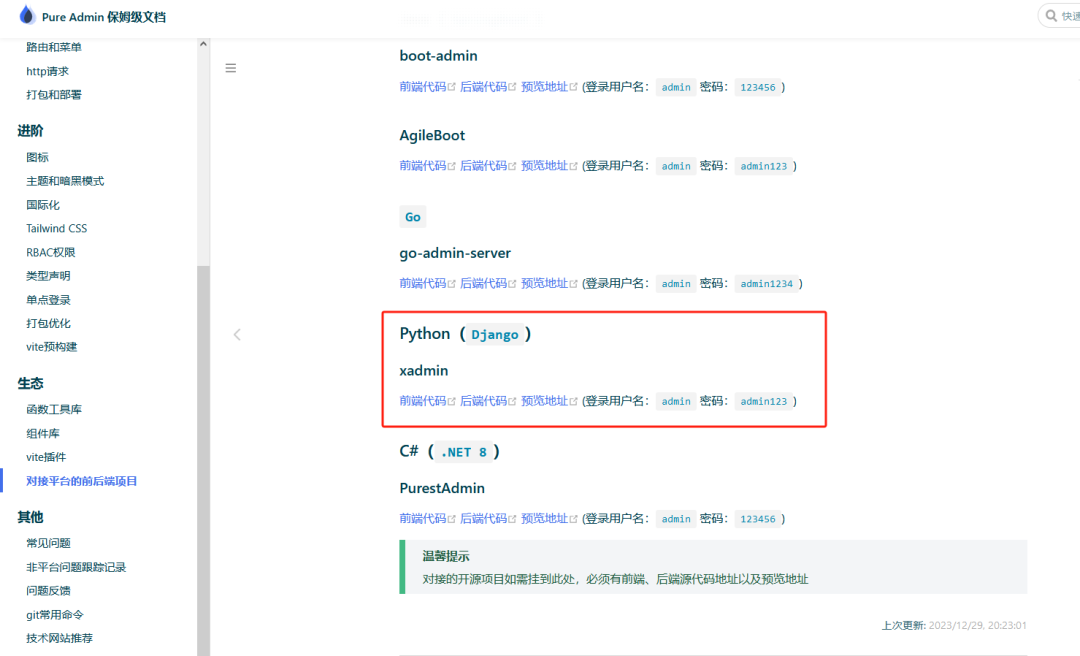
Task: Click boot-admin password 123456
Action: tap(758, 87)
